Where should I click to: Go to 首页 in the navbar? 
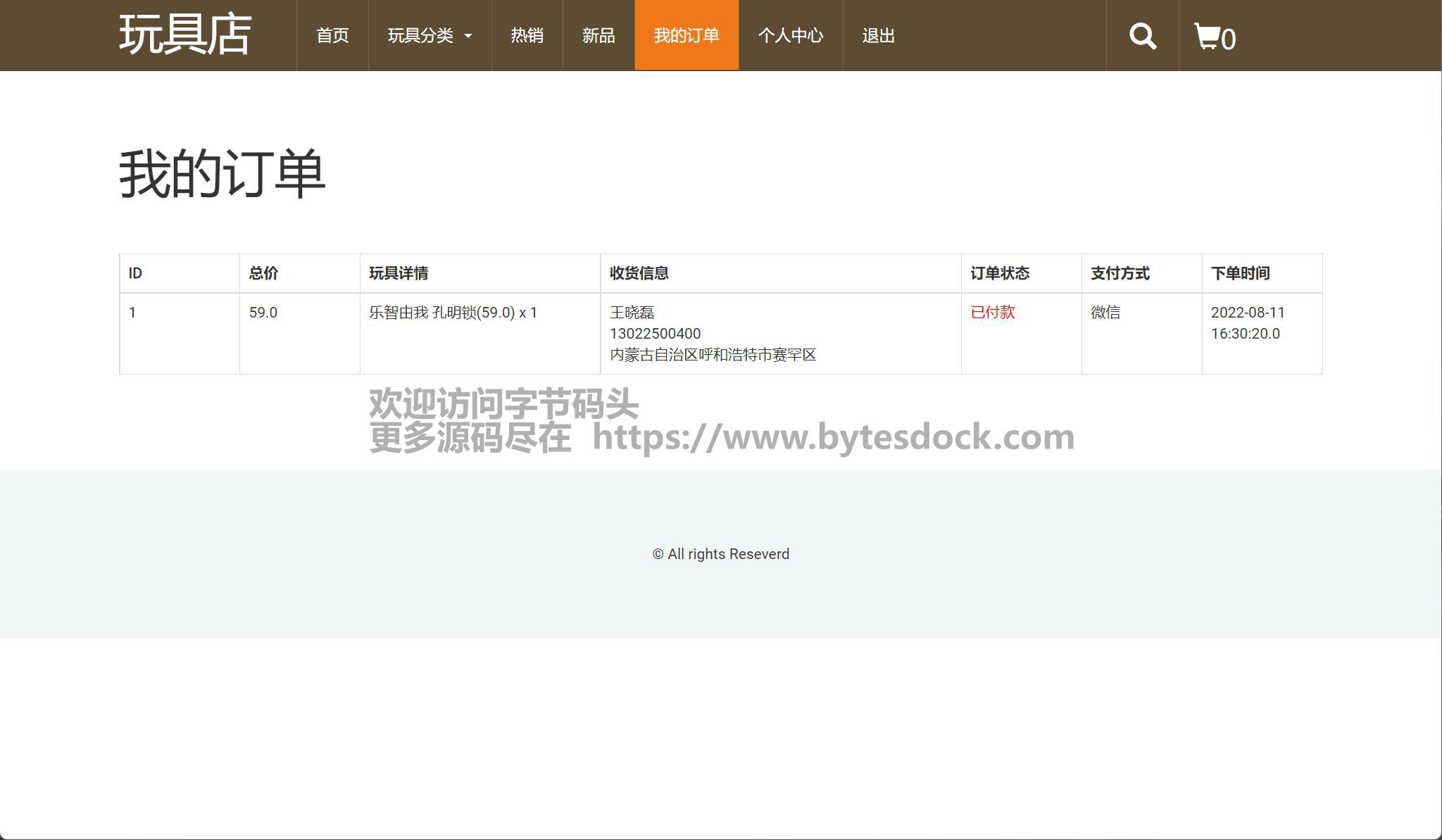pos(332,35)
